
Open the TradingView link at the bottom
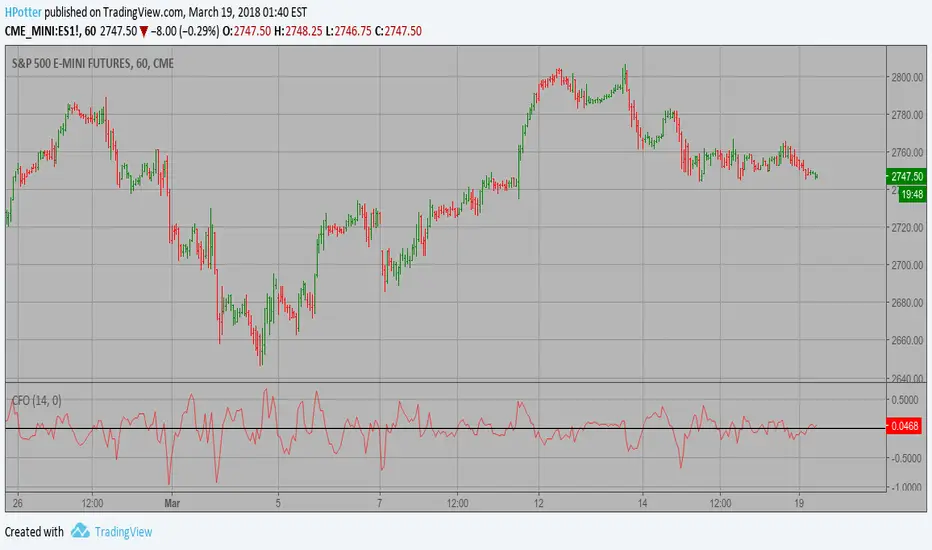(x=123, y=532)
